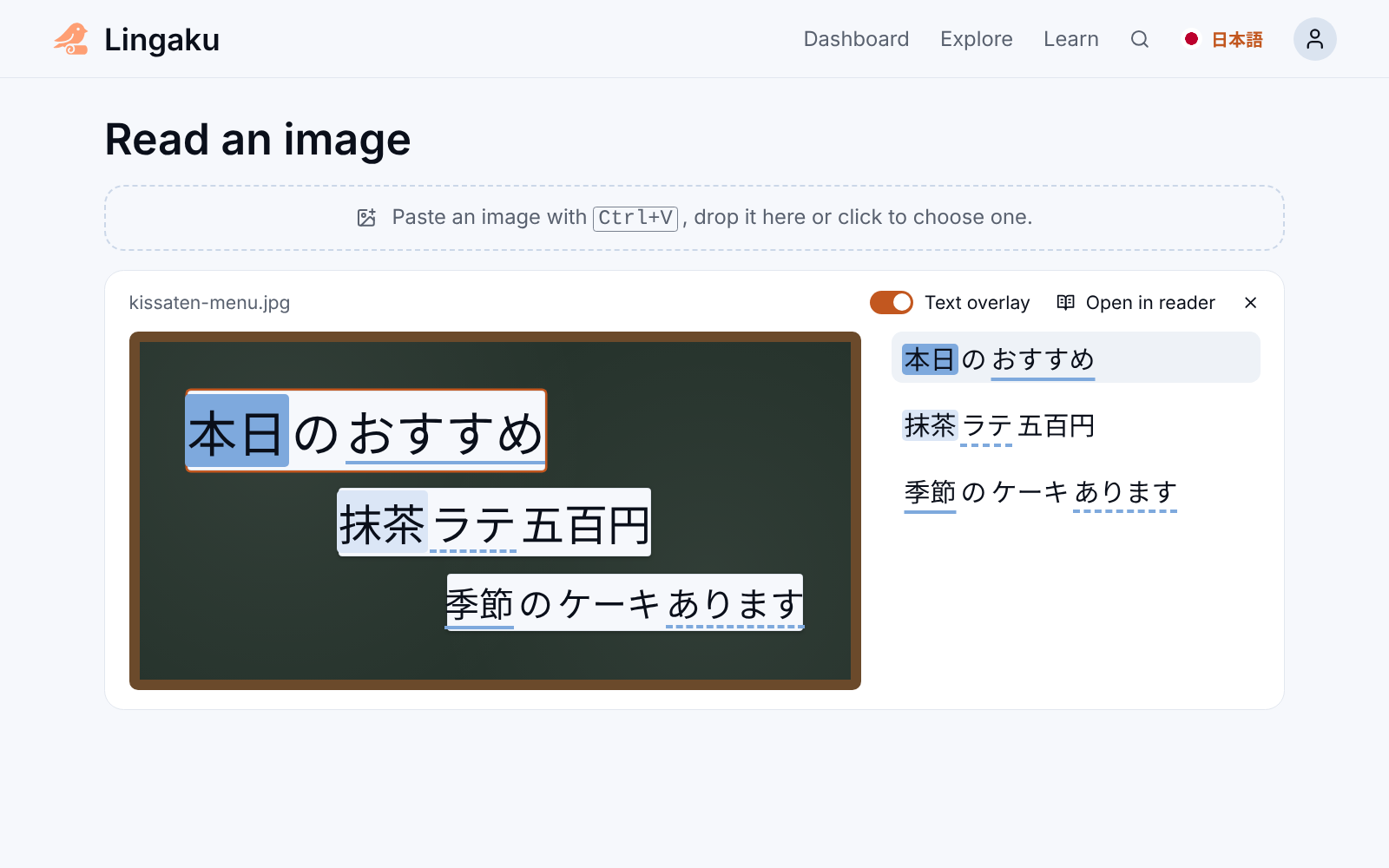Open the Explore nav item
Screen dimensions: 1389x868
pos(977,39)
